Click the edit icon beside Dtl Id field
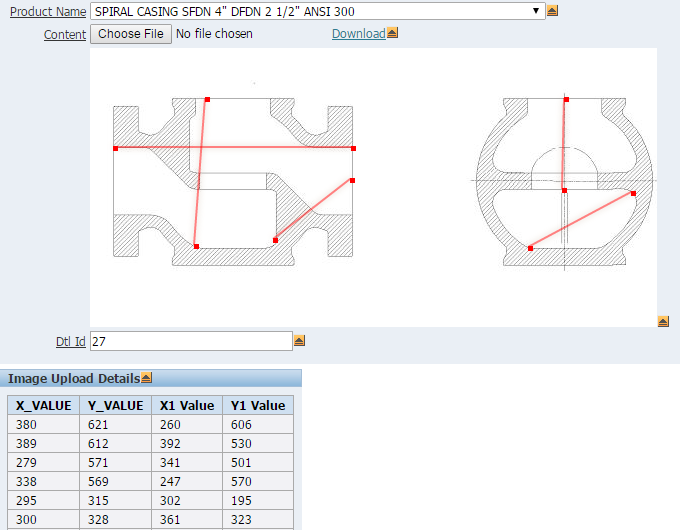The image size is (683, 530). [x=299, y=341]
